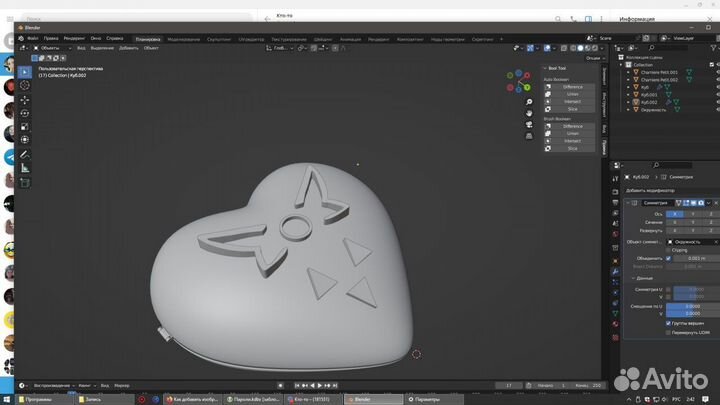Collapse the Bool Tool panel
The width and height of the screenshot is (720, 405).
pos(546,68)
